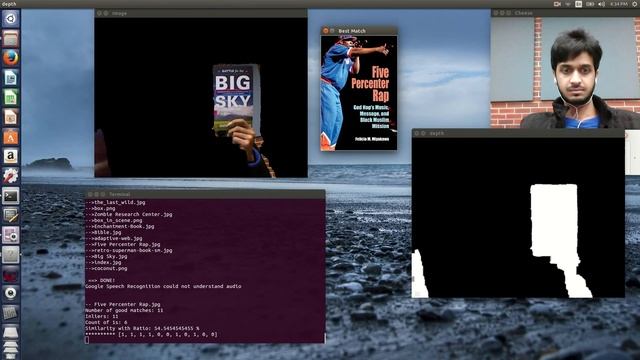Viewport: 640px width, 360px height.
Task: Click 'Number of good matches: 11' line
Action: (x=124, y=310)
